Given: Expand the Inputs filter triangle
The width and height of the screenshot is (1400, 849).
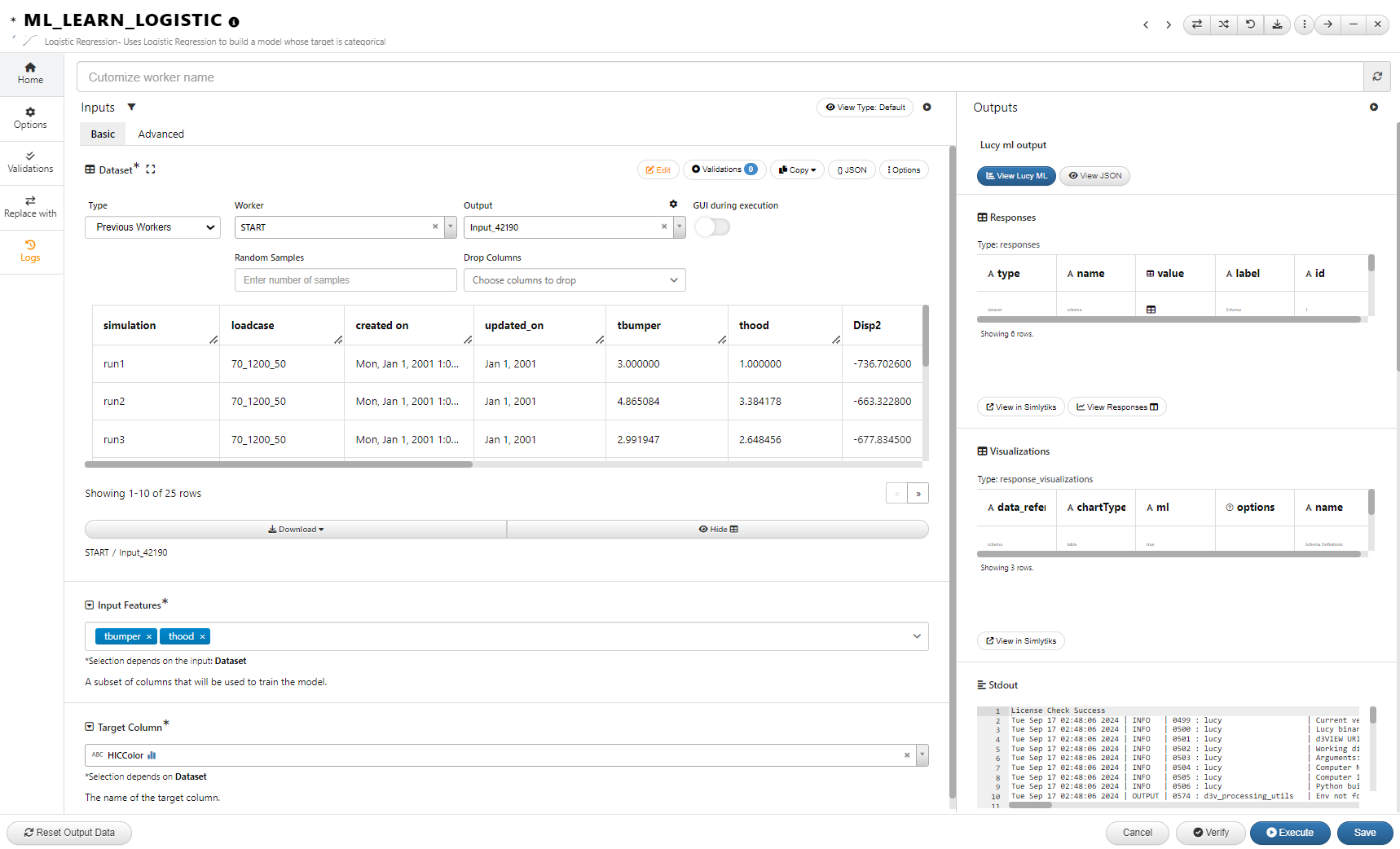Looking at the screenshot, I should coord(131,107).
